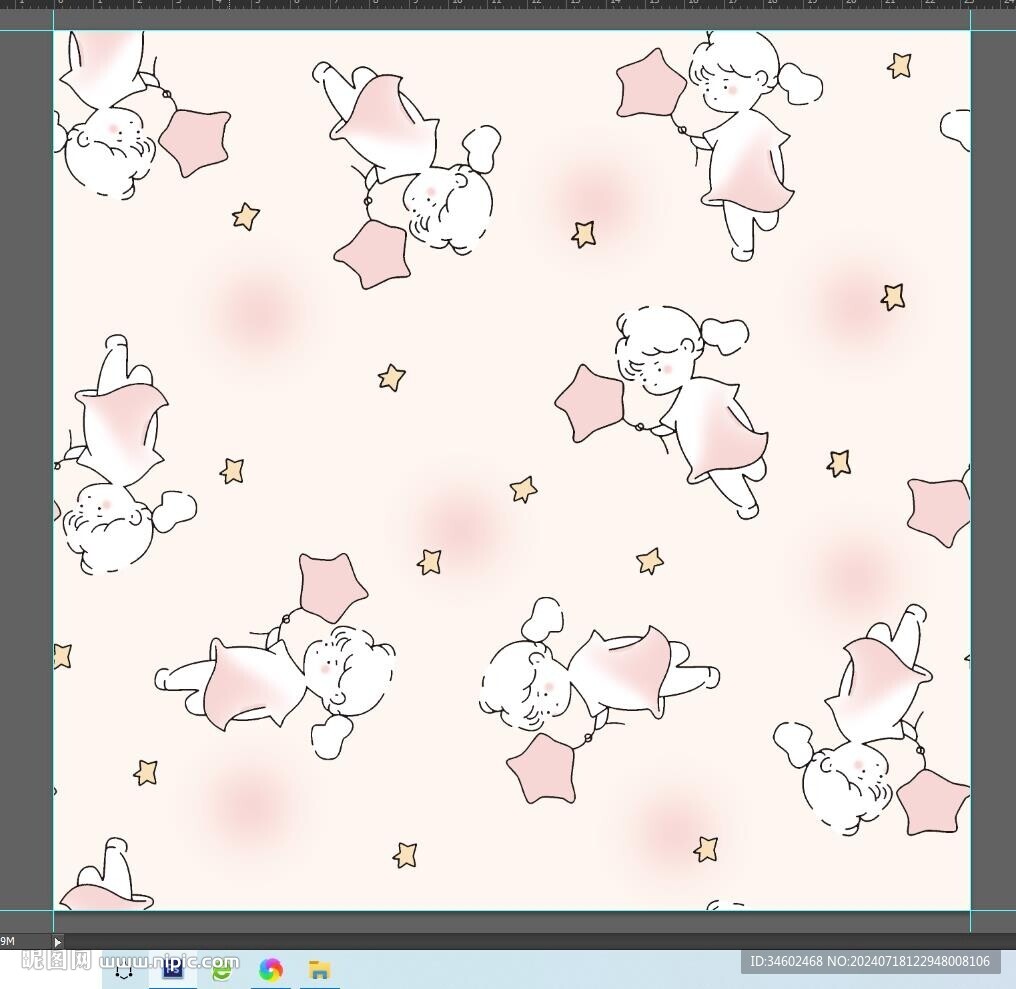The width and height of the screenshot is (1016, 989).
Task: Open the status bar info arrow menu
Action: click(x=57, y=942)
